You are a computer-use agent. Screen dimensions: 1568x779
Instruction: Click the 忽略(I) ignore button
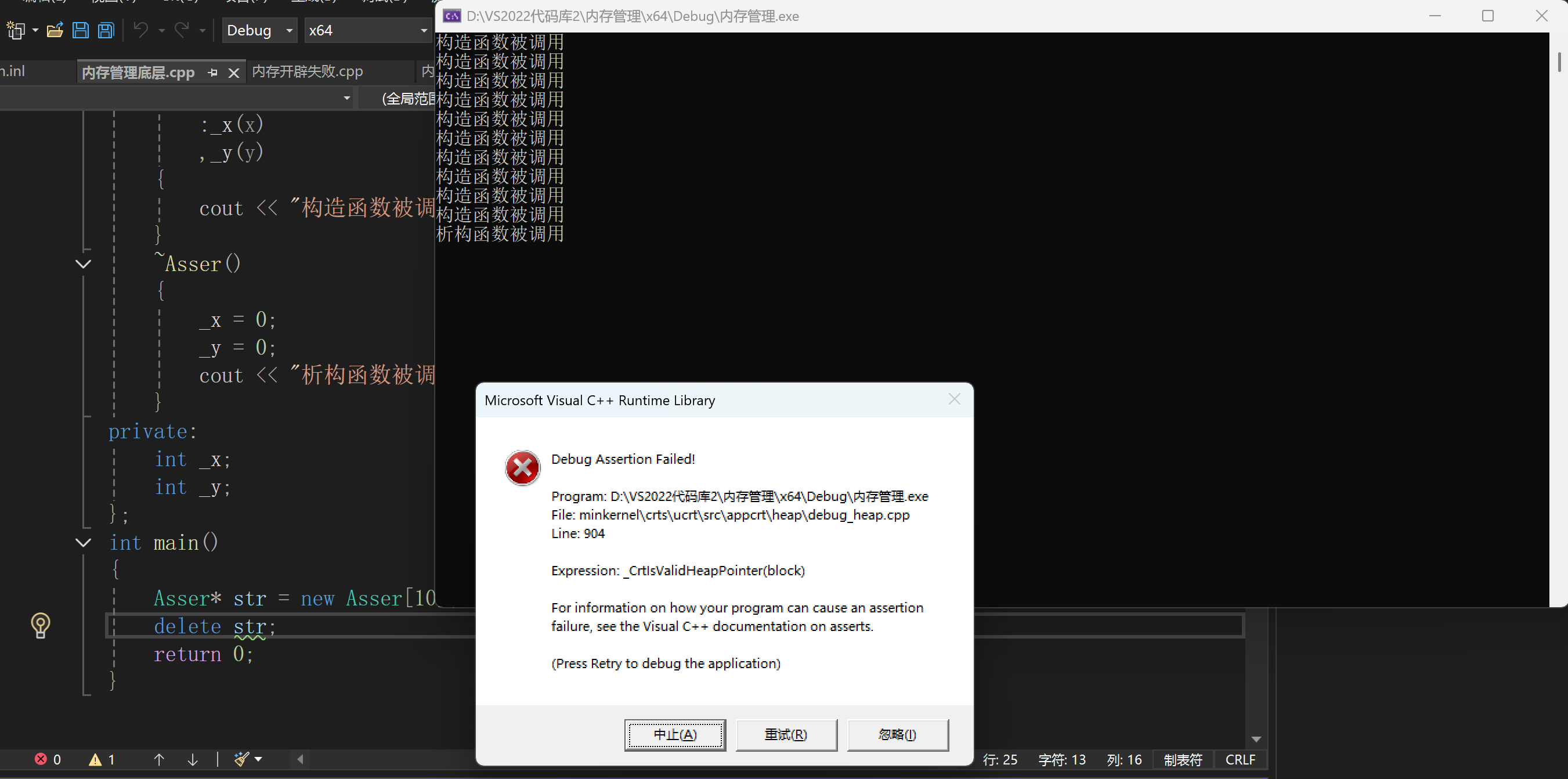897,734
